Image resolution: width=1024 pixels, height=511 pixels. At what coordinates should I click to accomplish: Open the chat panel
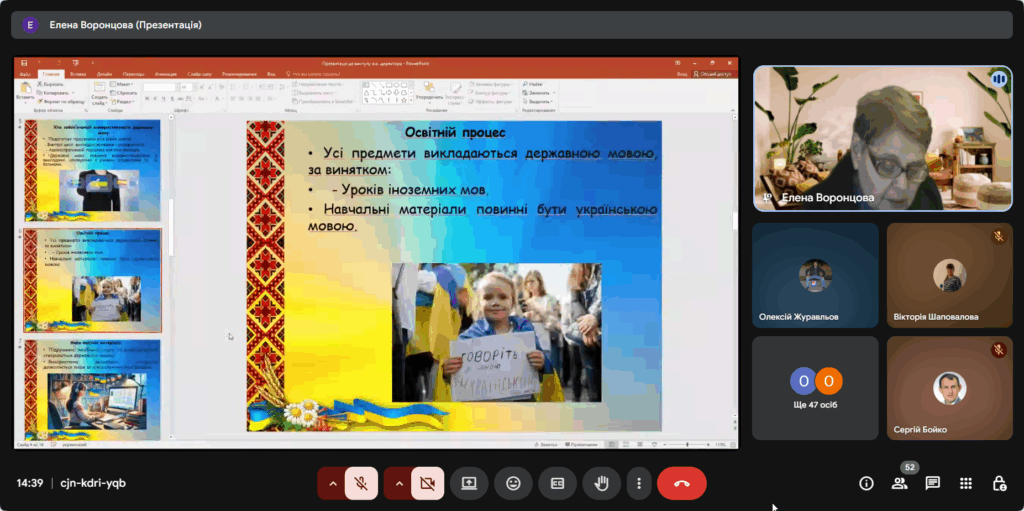[x=932, y=483]
